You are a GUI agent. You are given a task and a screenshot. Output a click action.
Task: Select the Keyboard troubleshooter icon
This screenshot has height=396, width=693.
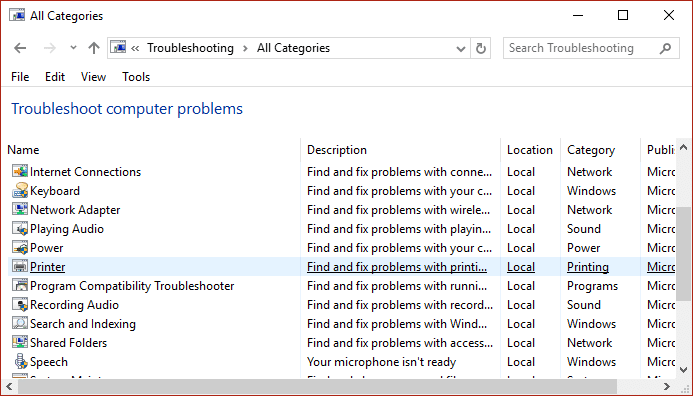point(20,190)
